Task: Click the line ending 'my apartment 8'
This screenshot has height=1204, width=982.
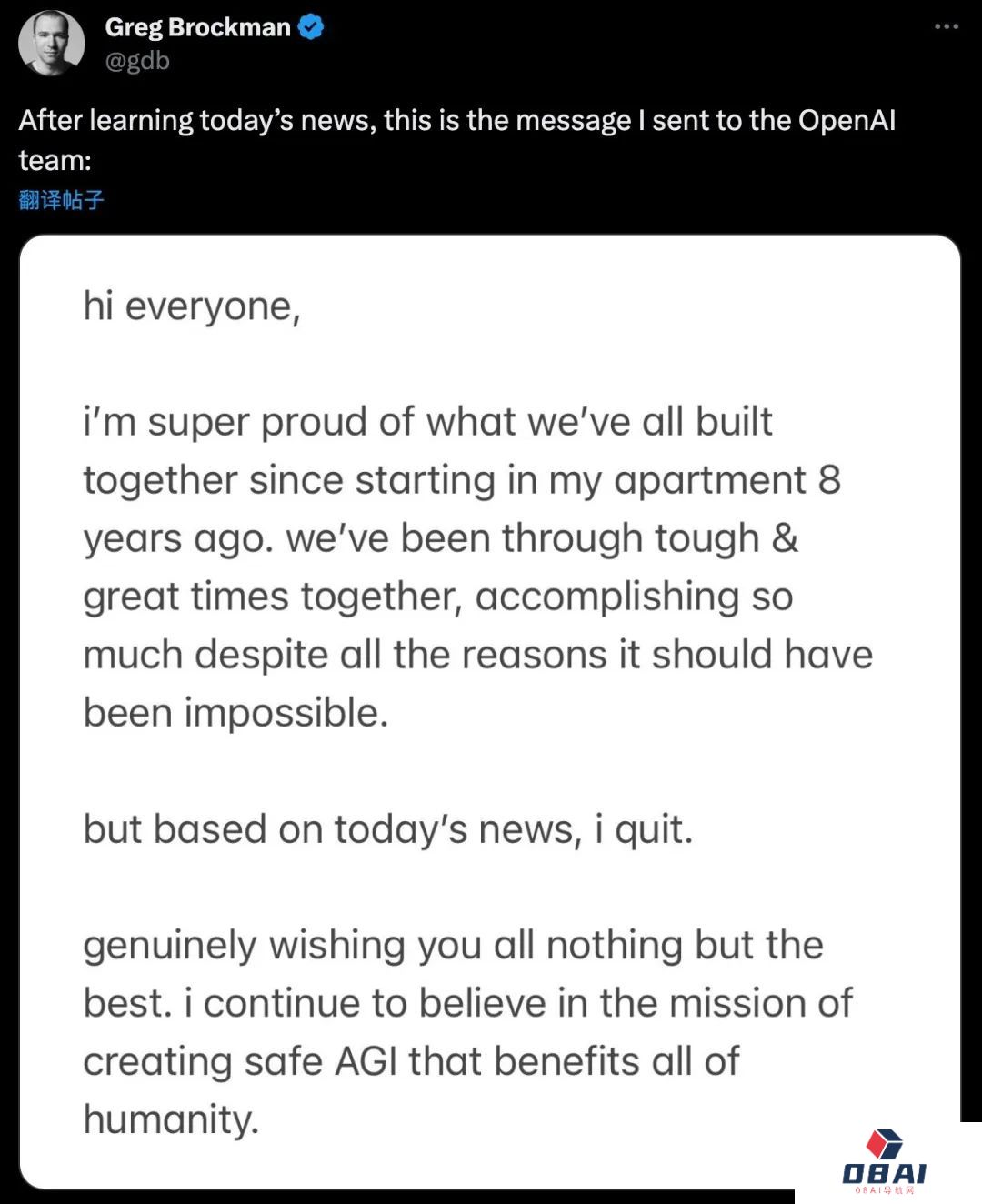Action: [461, 480]
